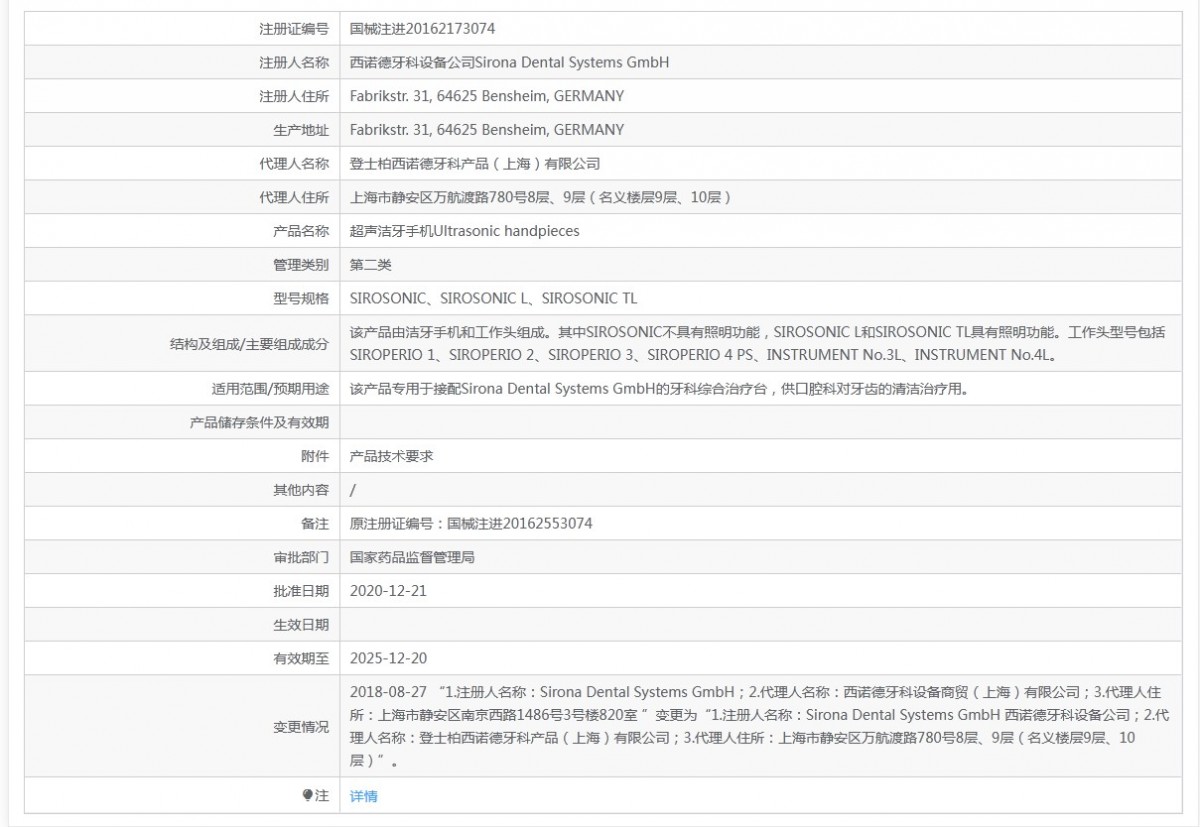Select product name 超声洁牙手机Ultrasonic handpieces

tap(465, 231)
